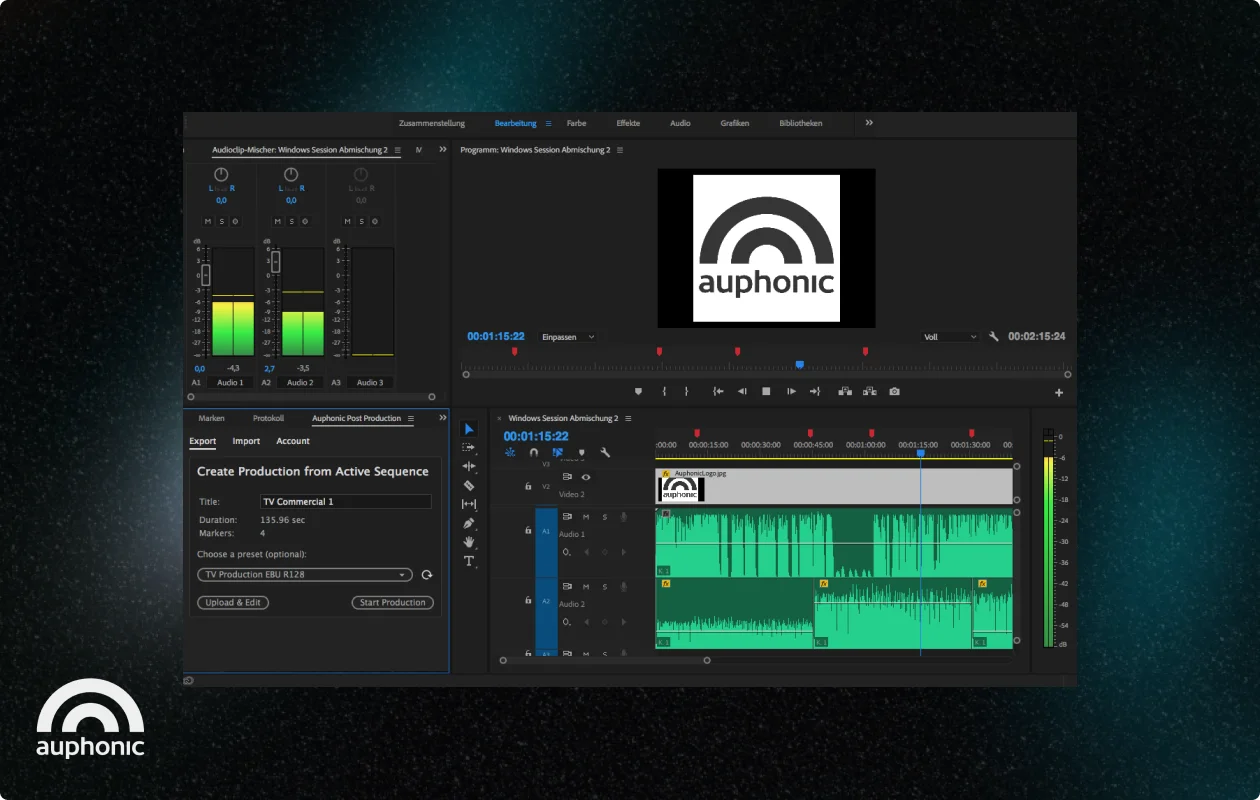Mute the A1 timeline track
The width and height of the screenshot is (1260, 800).
click(x=586, y=517)
